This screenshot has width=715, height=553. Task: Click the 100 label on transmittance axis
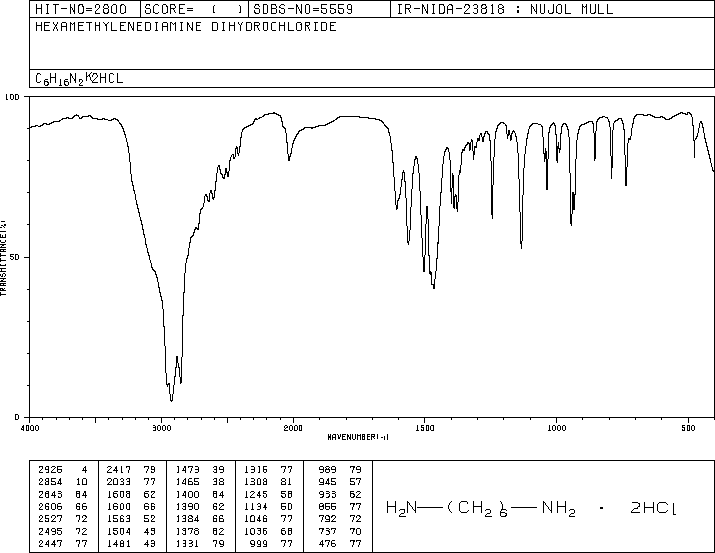coord(12,97)
